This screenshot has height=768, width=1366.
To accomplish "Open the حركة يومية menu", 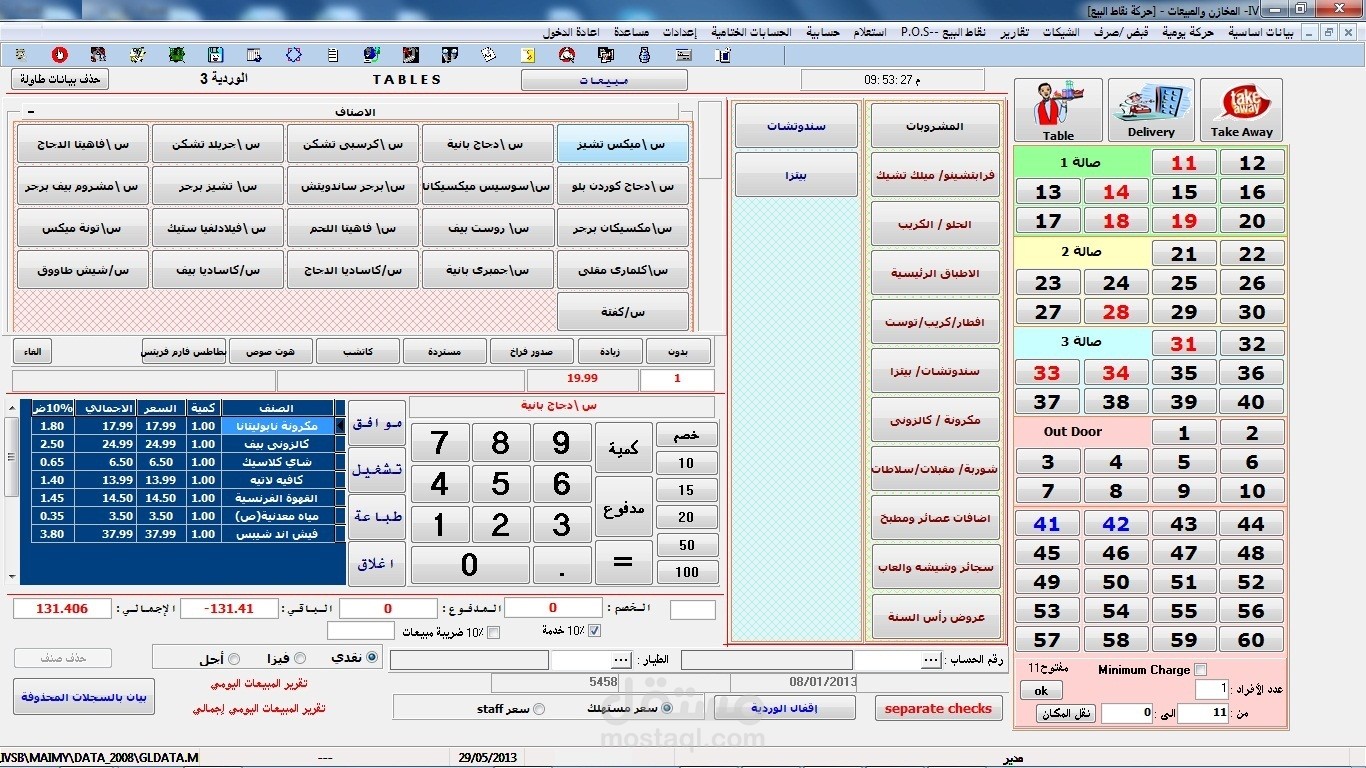I will [x=1188, y=32].
